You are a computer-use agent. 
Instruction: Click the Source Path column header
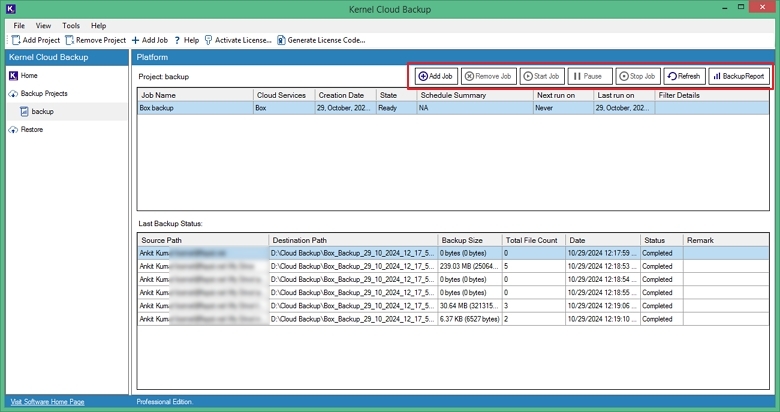[203, 240]
